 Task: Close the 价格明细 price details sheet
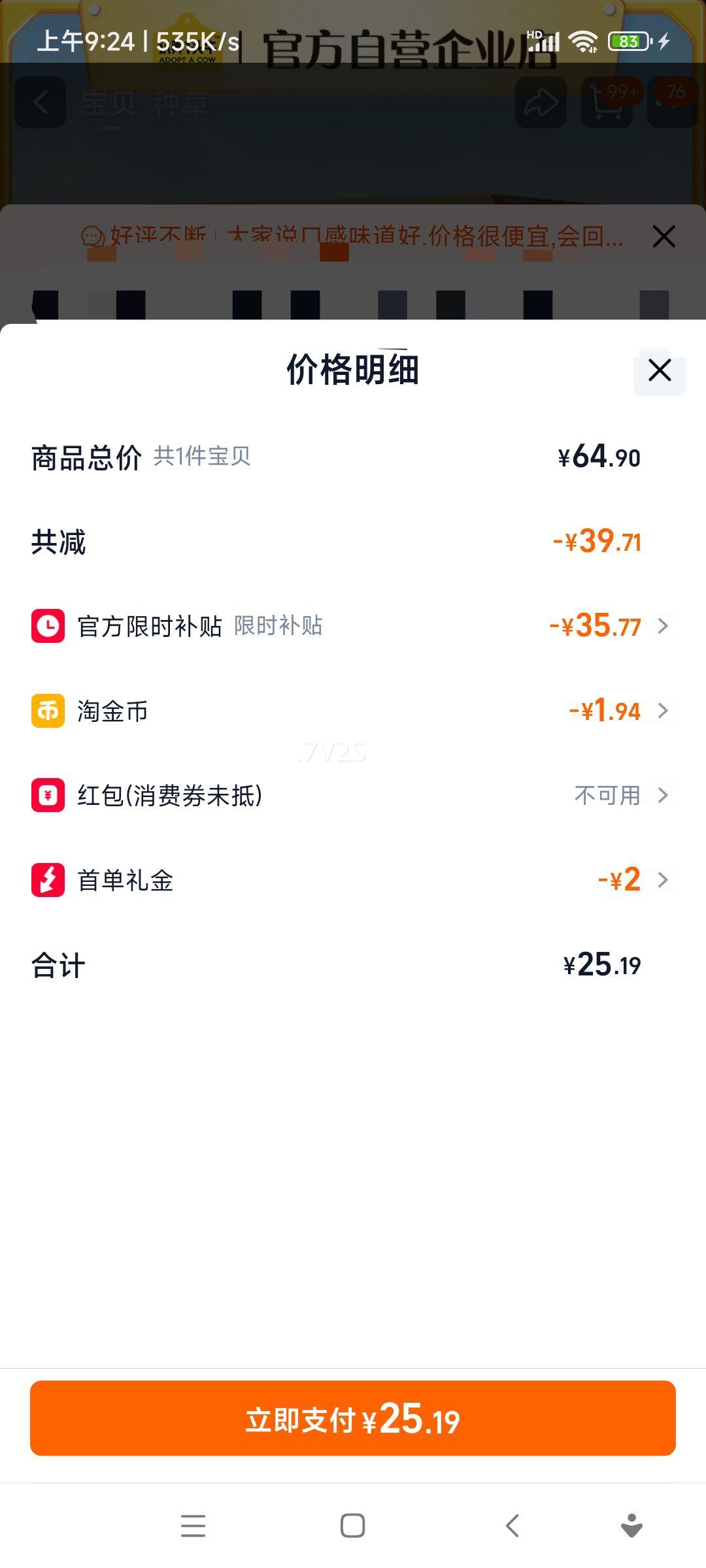click(660, 370)
